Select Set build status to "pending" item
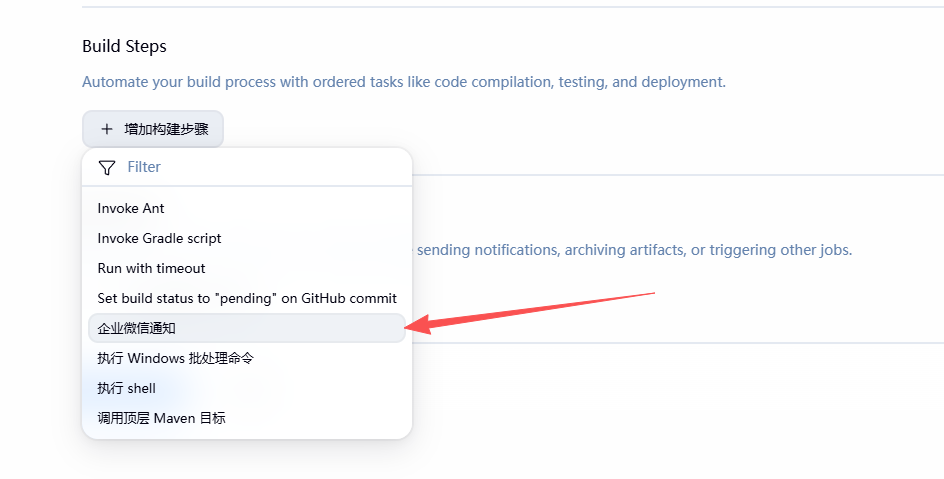This screenshot has height=479, width=944. click(x=247, y=298)
